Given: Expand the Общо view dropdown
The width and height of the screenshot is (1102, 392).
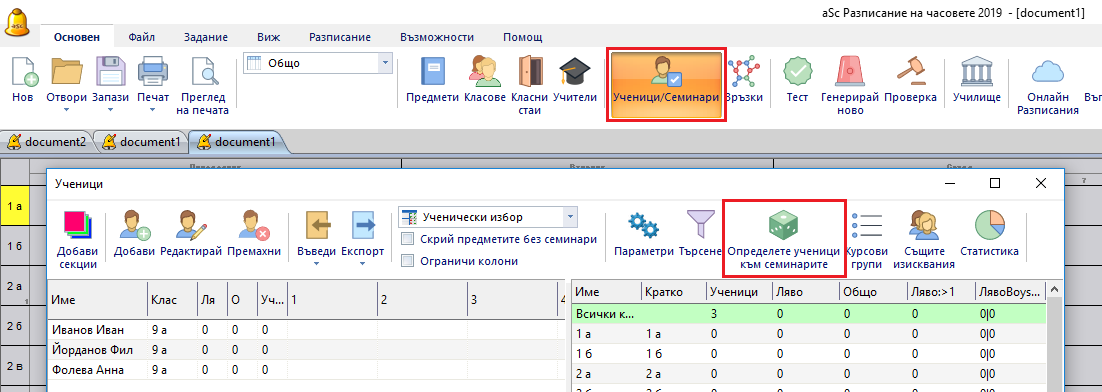Looking at the screenshot, I should click(385, 63).
